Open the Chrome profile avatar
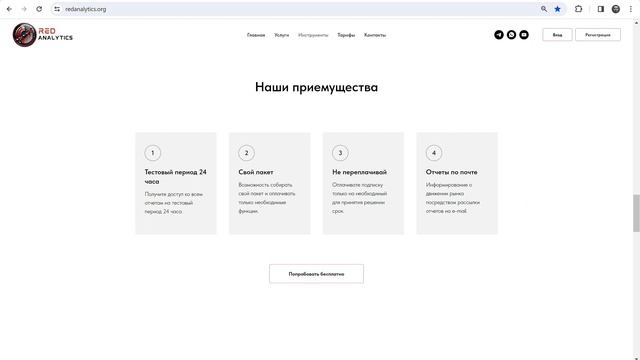The height and width of the screenshot is (360, 640). [x=616, y=9]
